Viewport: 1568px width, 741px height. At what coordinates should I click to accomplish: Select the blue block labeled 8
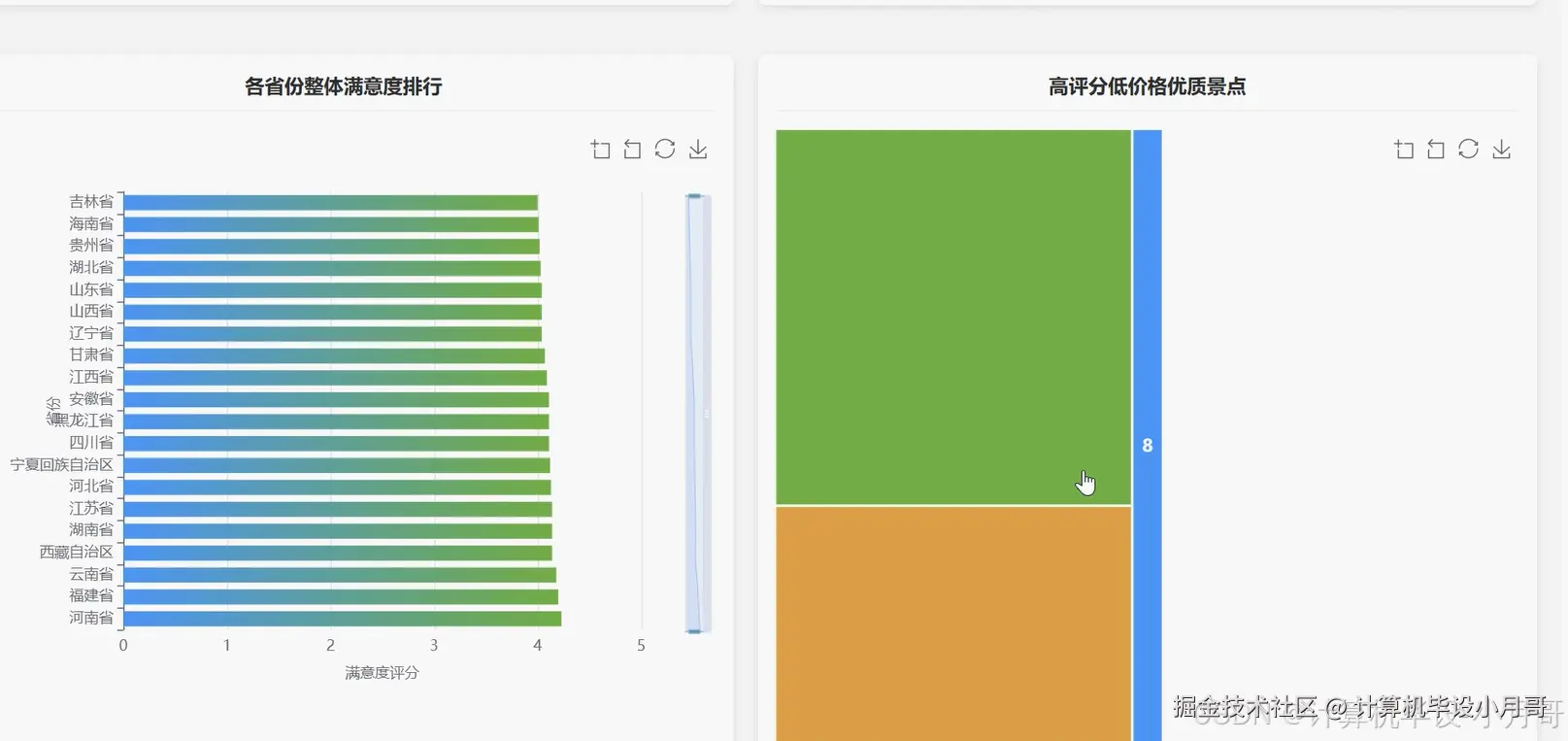point(1147,445)
